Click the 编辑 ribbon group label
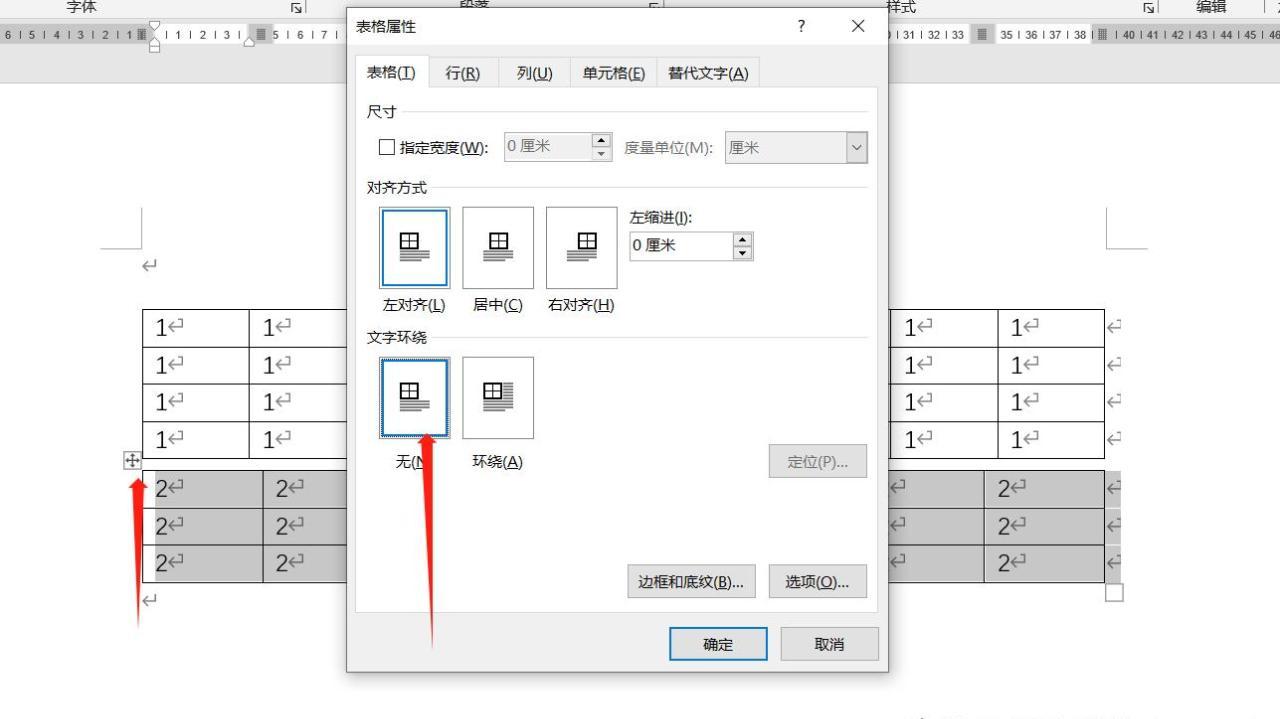 click(1211, 7)
